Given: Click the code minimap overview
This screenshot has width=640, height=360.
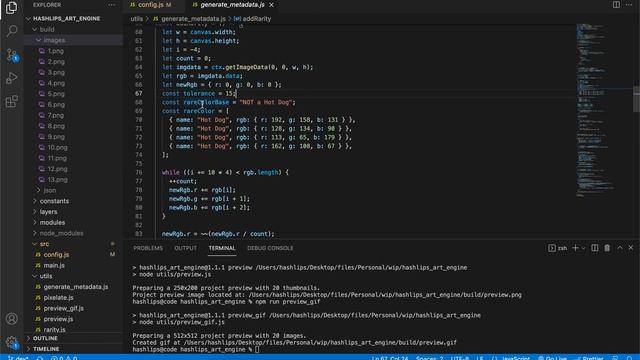Looking at the screenshot, I should pyautogui.click(x=596, y=110).
